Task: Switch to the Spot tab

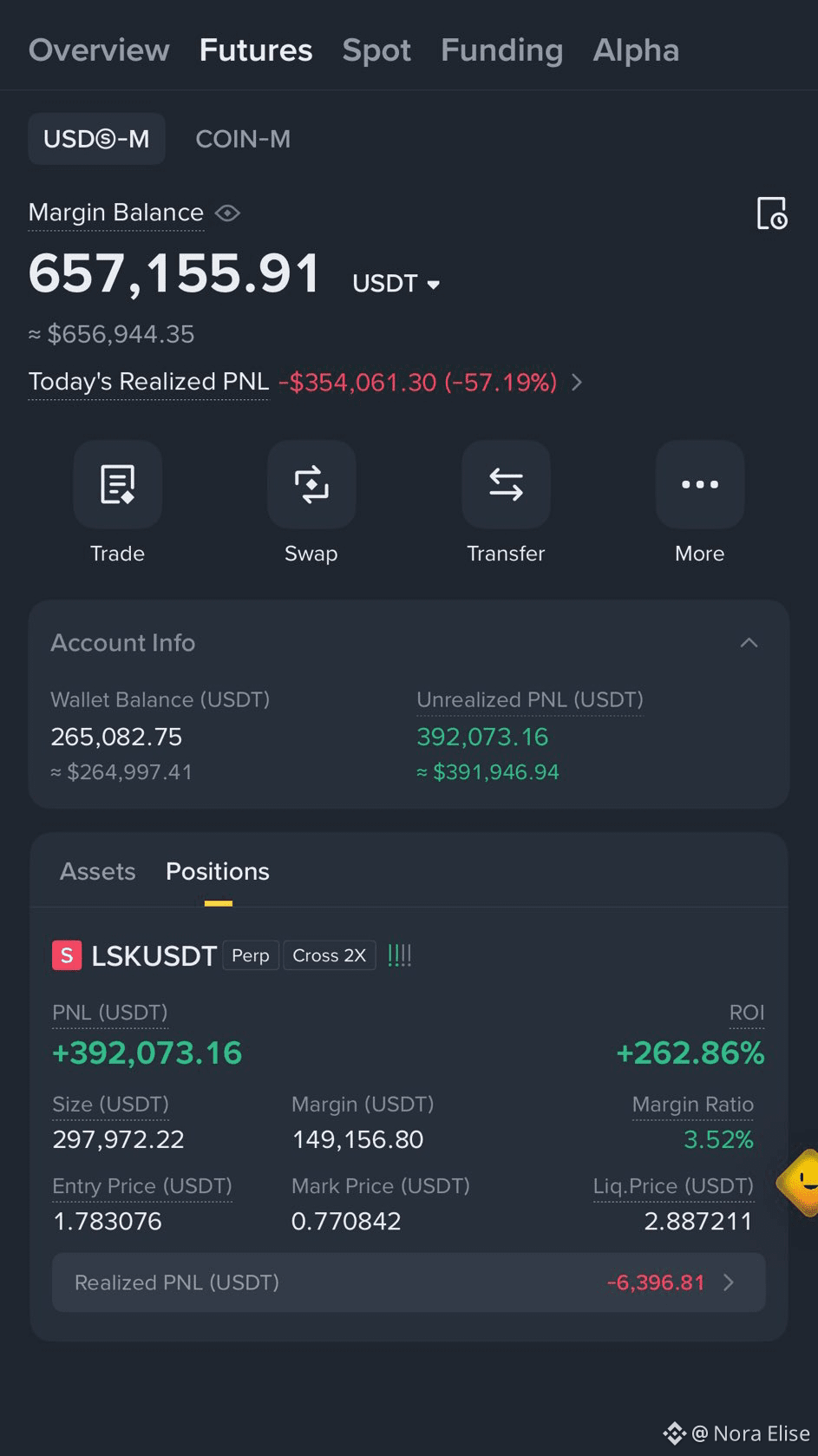Action: [376, 50]
